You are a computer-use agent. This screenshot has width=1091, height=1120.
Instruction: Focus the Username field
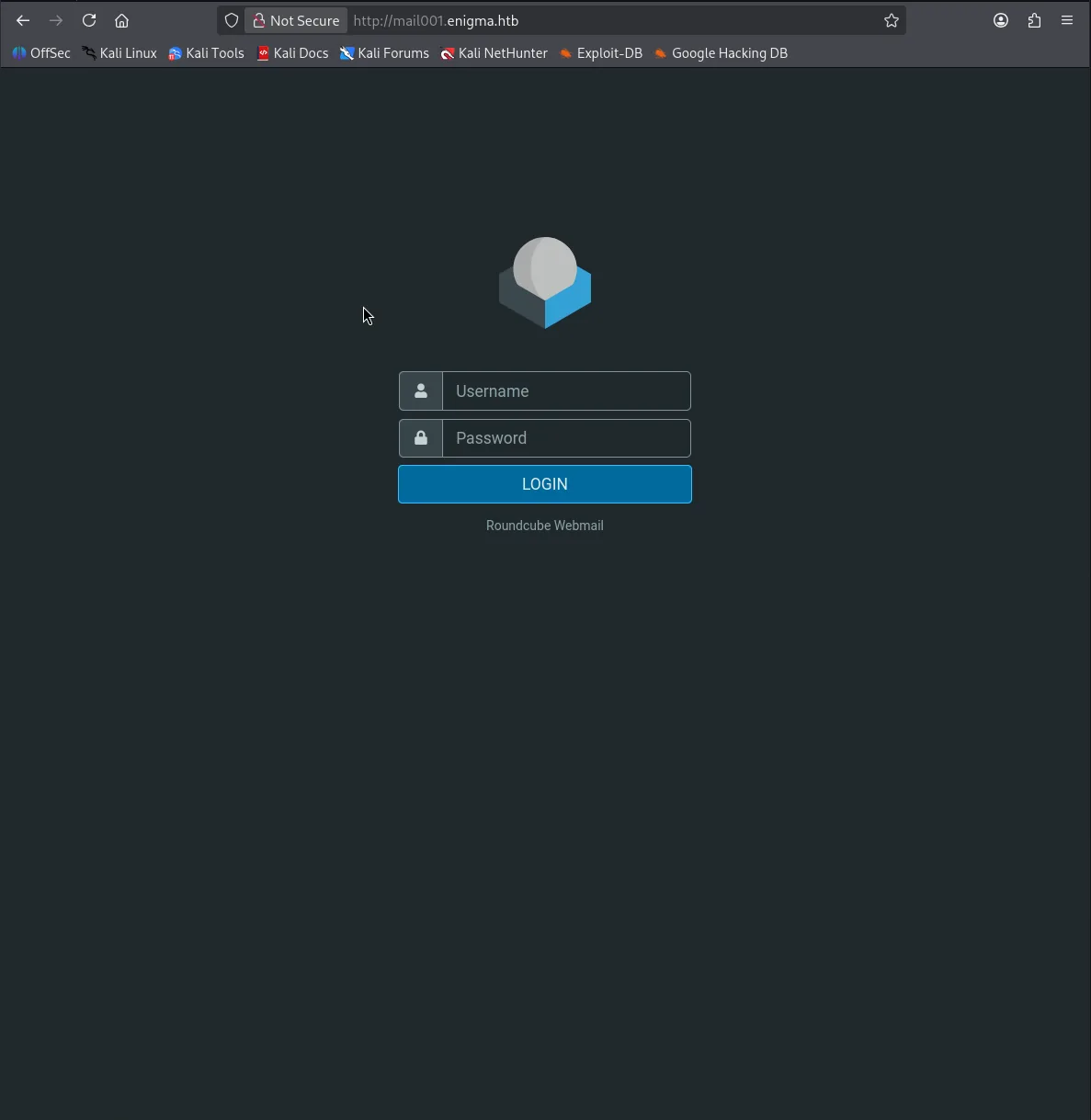tap(566, 391)
